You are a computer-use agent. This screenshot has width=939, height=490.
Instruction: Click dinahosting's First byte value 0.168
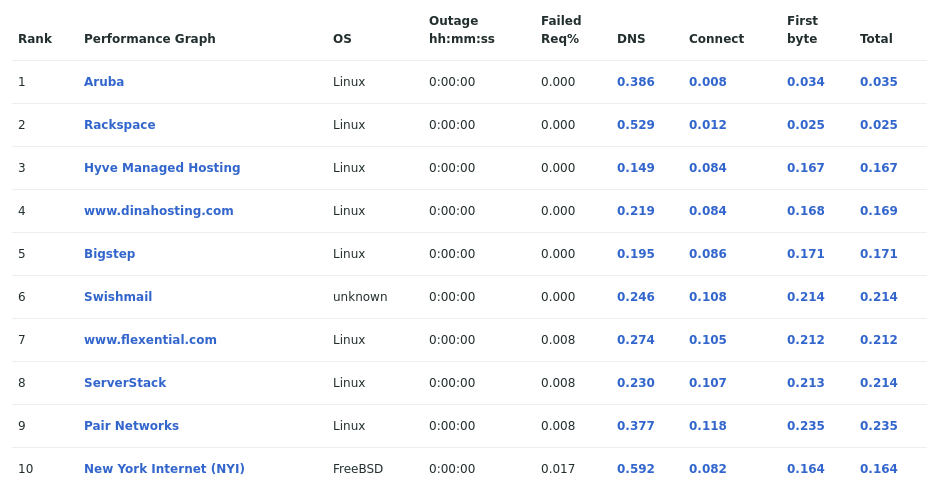pyautogui.click(x=805, y=211)
